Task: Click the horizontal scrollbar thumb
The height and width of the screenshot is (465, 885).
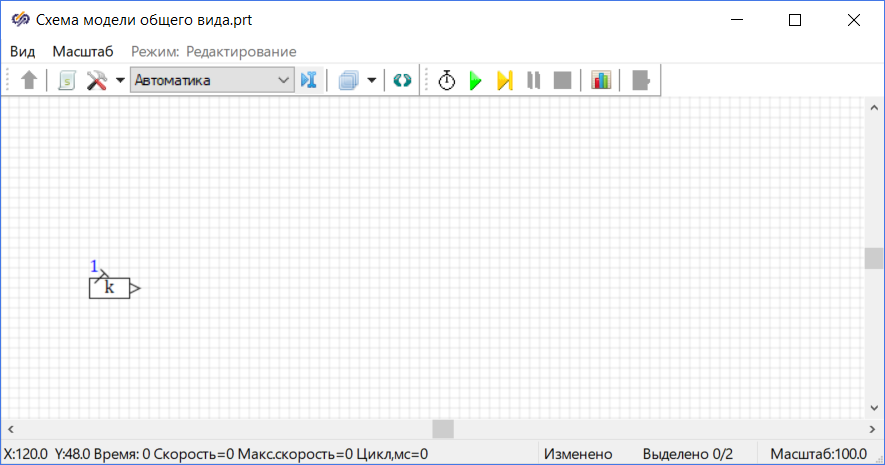Action: point(442,428)
